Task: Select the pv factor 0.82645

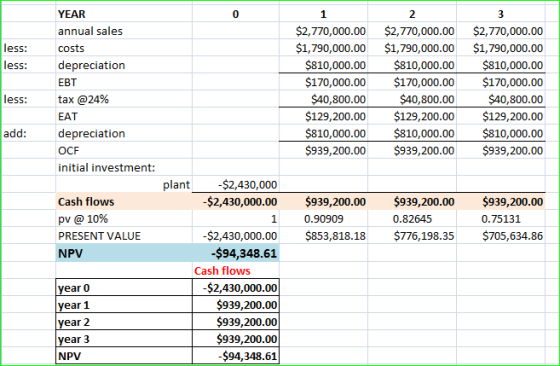Action: click(x=412, y=219)
